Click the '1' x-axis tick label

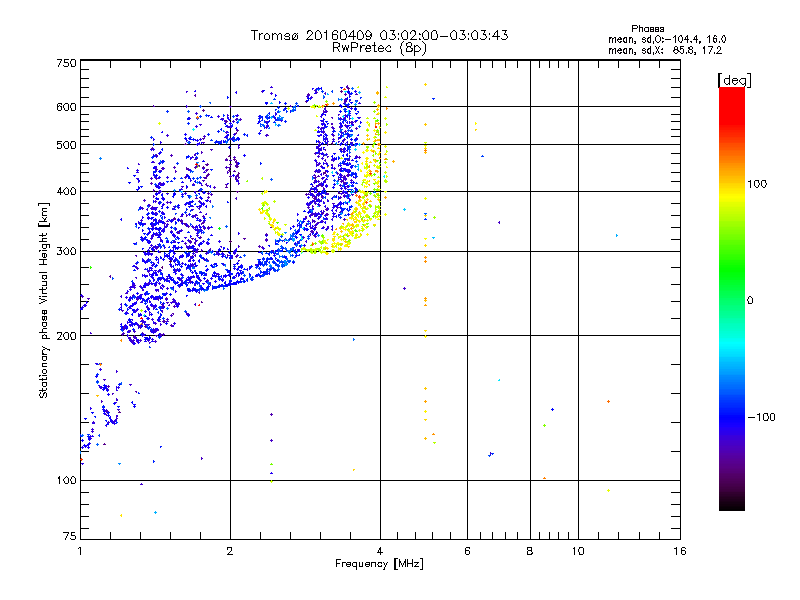80,551
